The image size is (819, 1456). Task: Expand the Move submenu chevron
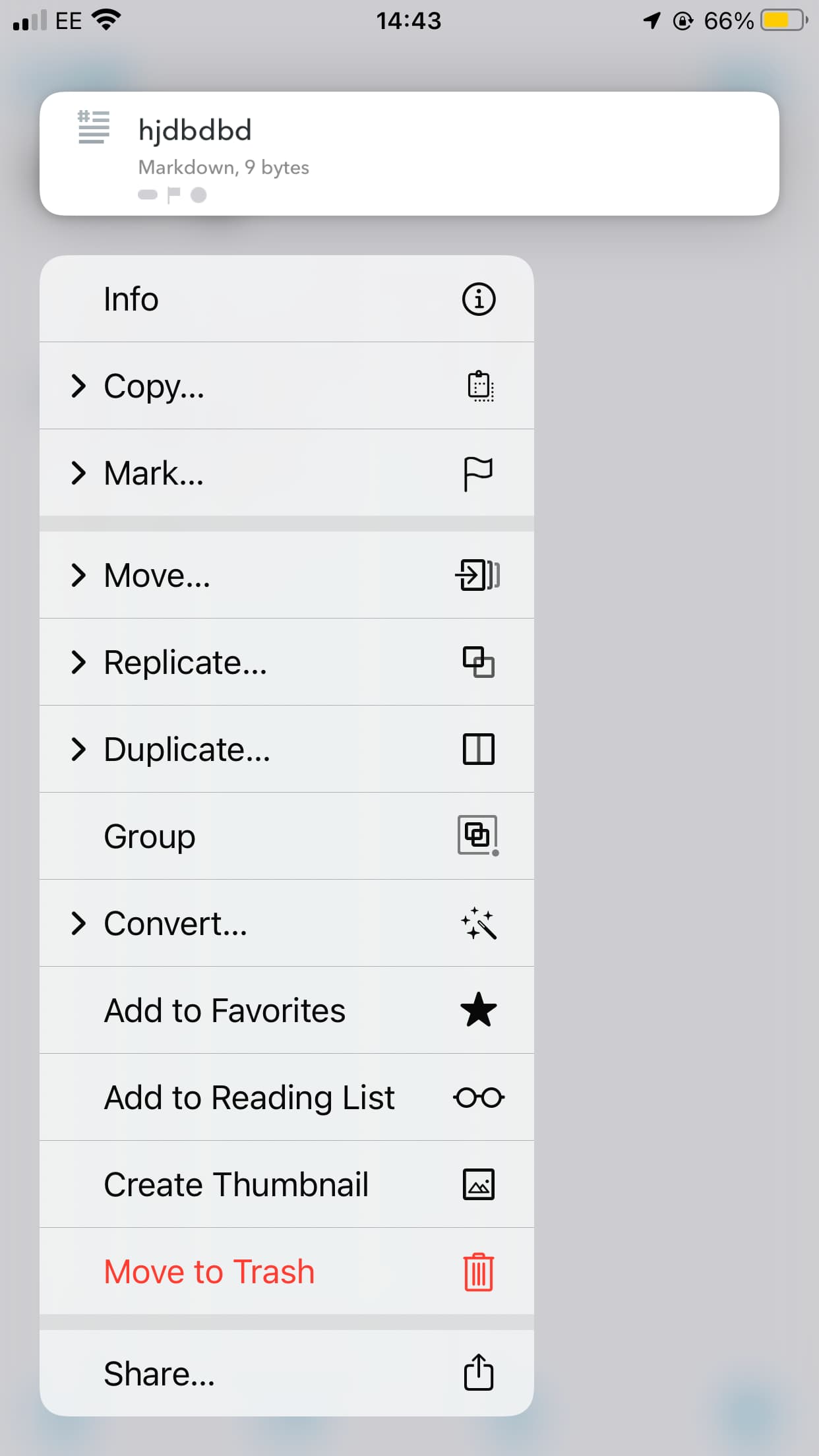[x=78, y=575]
